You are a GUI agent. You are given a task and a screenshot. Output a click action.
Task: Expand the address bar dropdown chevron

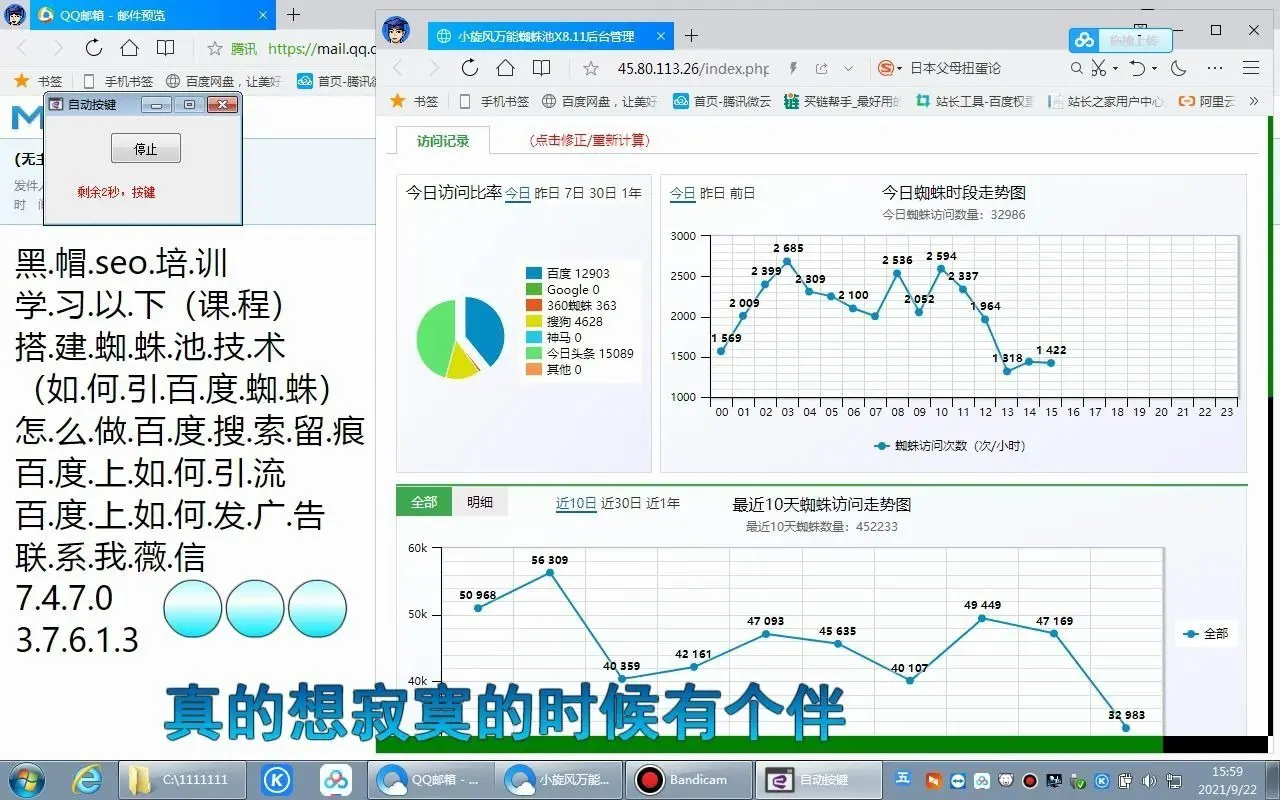click(x=849, y=68)
